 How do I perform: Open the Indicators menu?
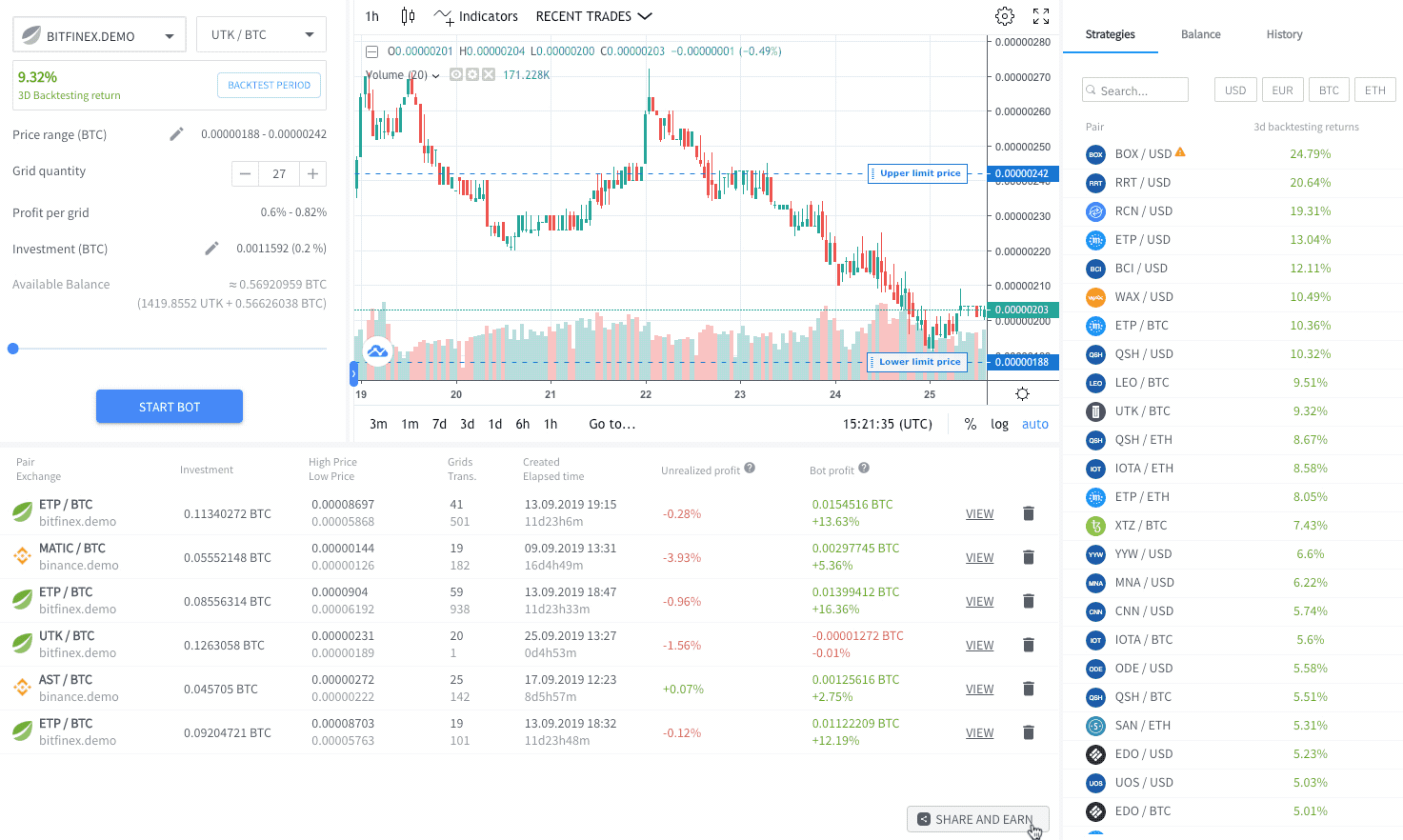[x=476, y=16]
